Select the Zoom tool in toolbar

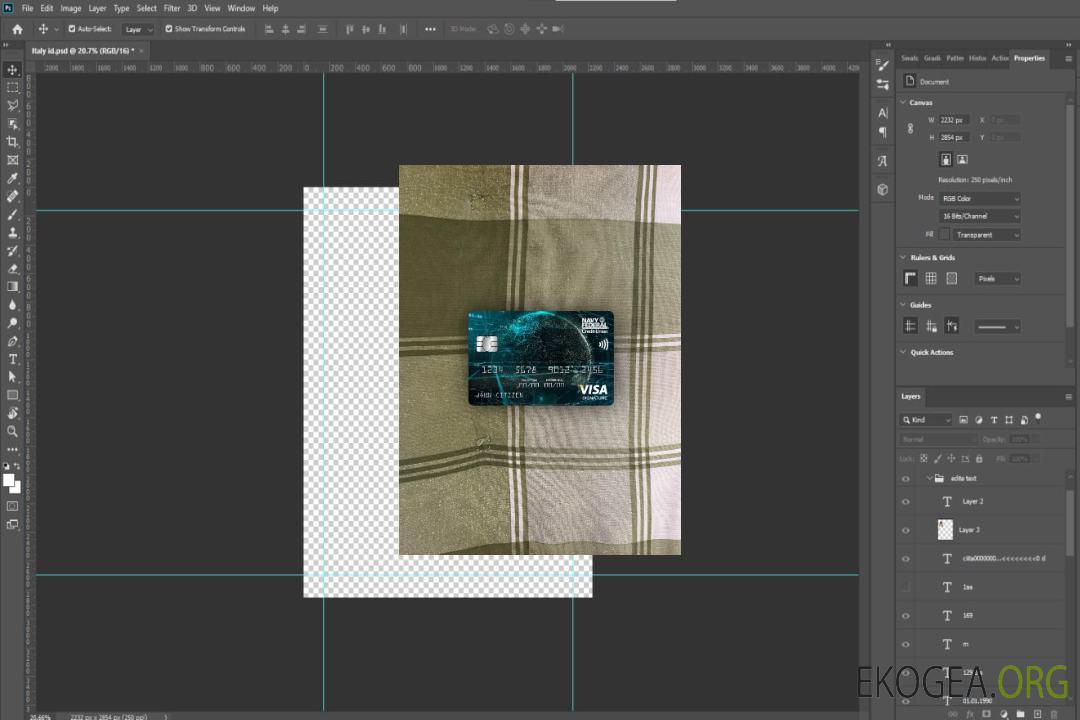pos(13,431)
